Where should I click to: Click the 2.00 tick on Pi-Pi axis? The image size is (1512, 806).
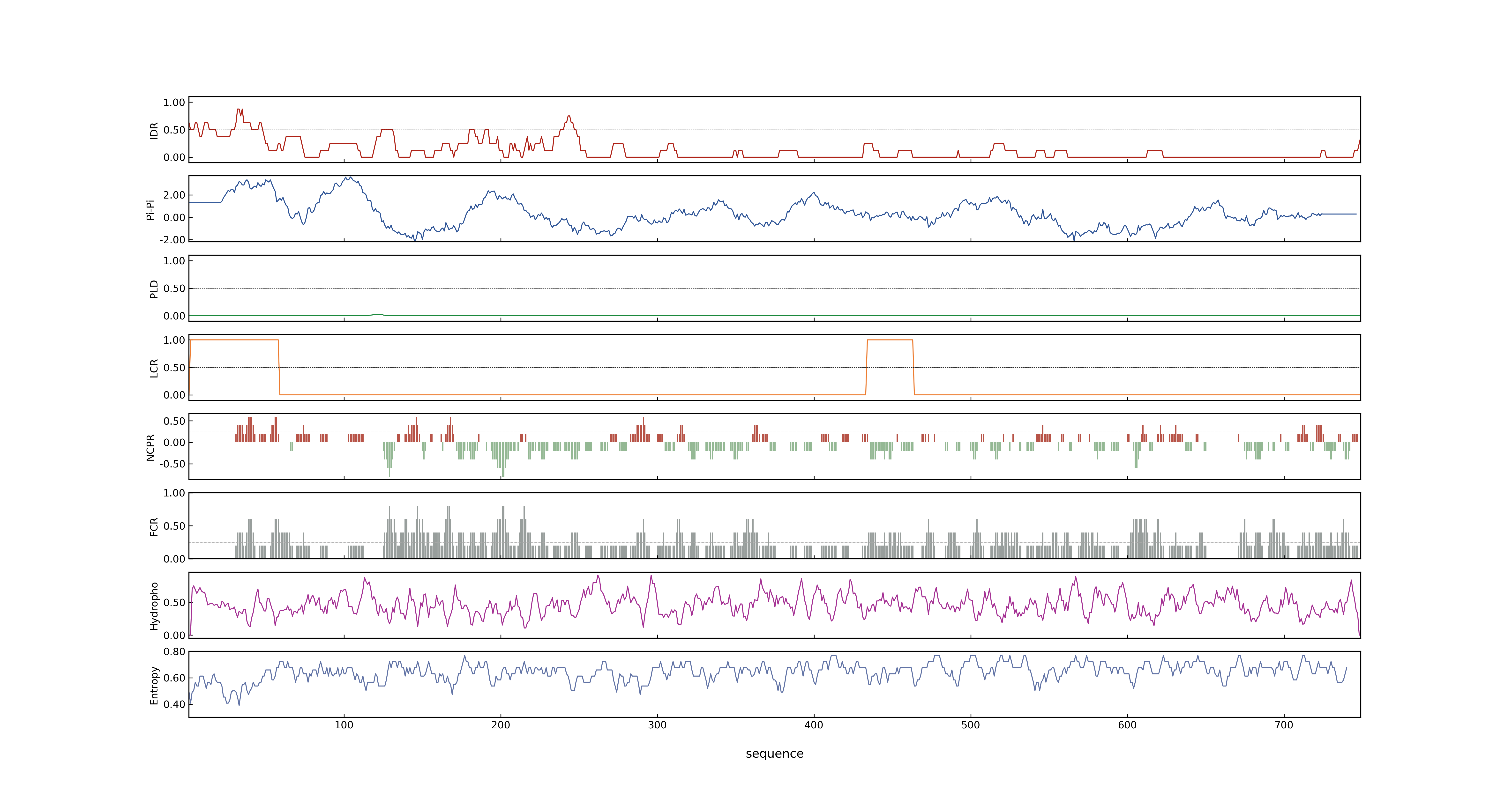point(174,195)
